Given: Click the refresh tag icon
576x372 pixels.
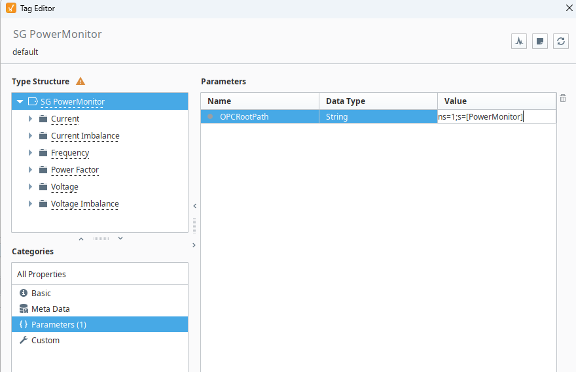Looking at the screenshot, I should tap(561, 41).
